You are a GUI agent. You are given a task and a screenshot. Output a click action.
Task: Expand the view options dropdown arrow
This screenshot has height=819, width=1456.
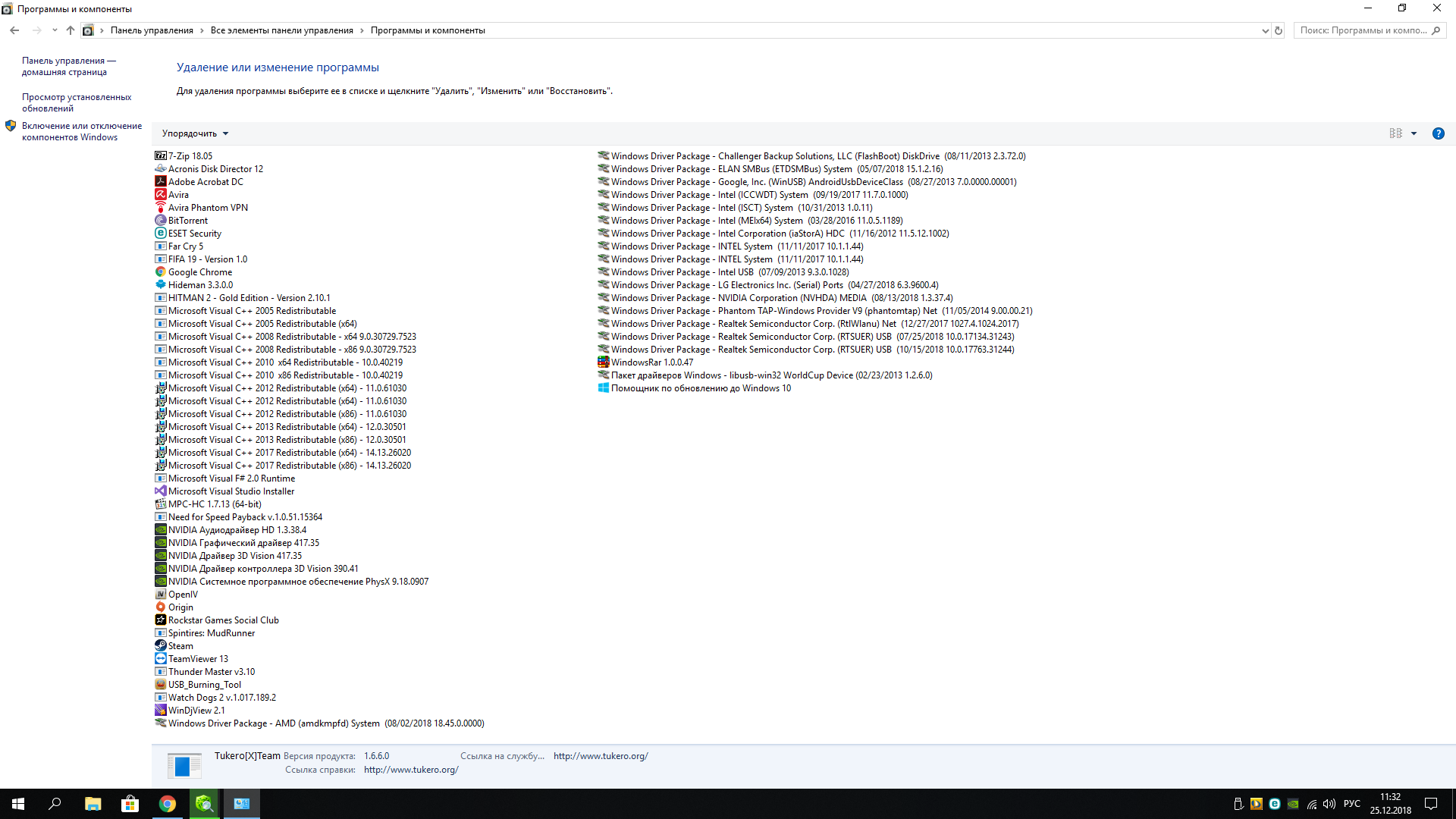[1414, 133]
